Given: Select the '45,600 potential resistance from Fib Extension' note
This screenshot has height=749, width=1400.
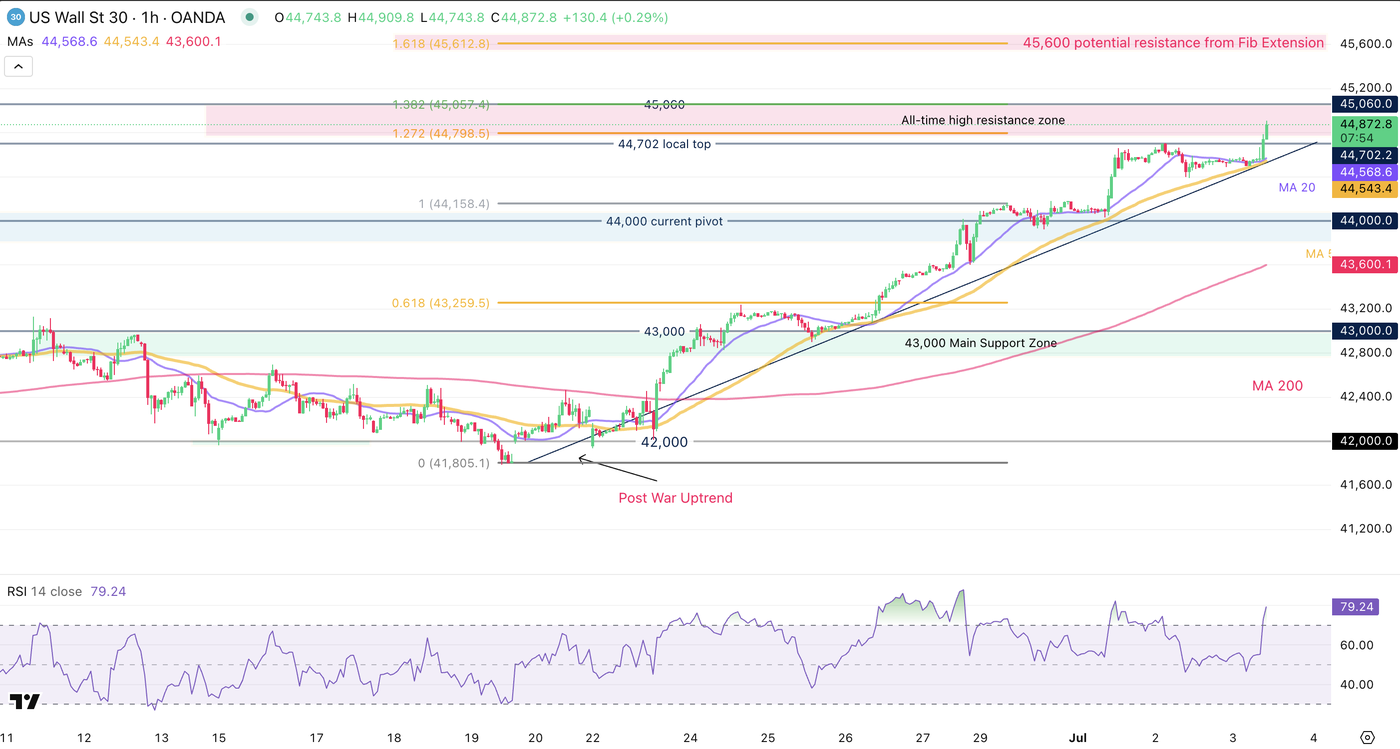Looking at the screenshot, I should click(1173, 43).
